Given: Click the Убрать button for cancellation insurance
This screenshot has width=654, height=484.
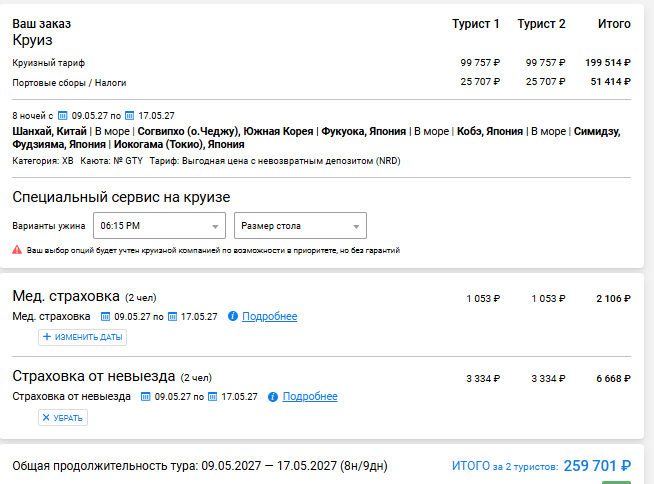Looking at the screenshot, I should [63, 418].
